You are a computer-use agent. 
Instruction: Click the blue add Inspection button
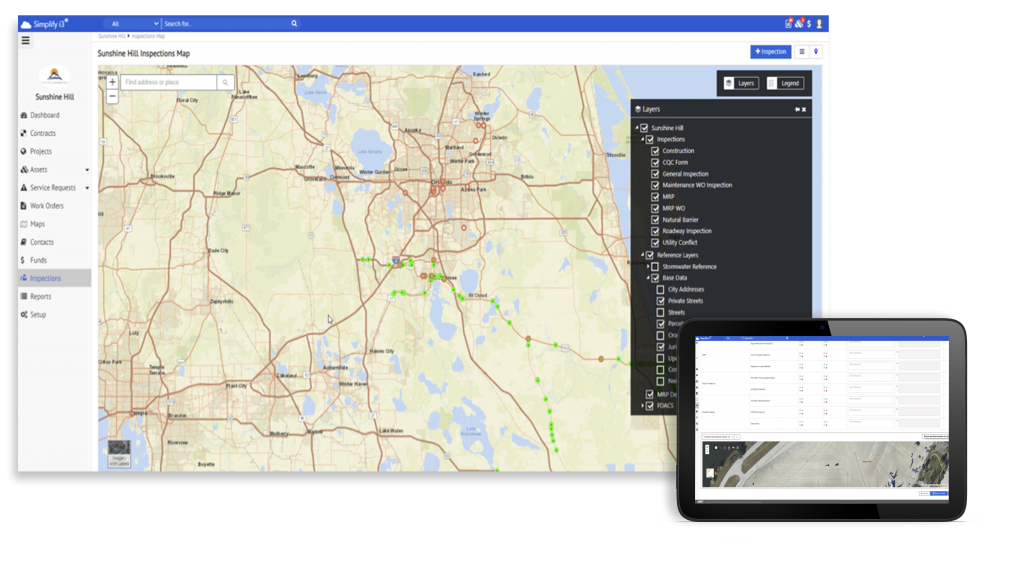770,52
